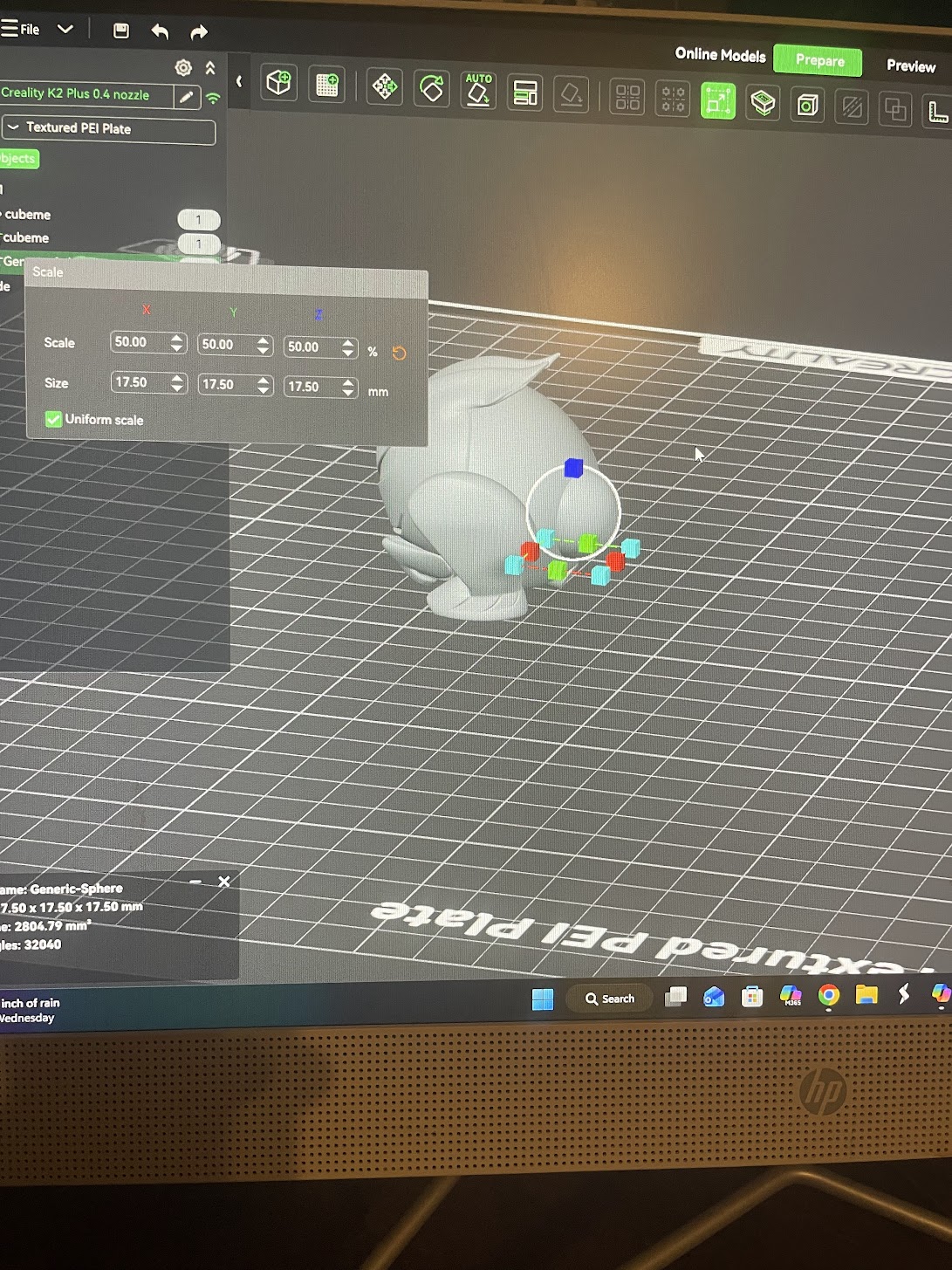Click the Auto orient icon
The height and width of the screenshot is (1270, 952).
pos(478,90)
